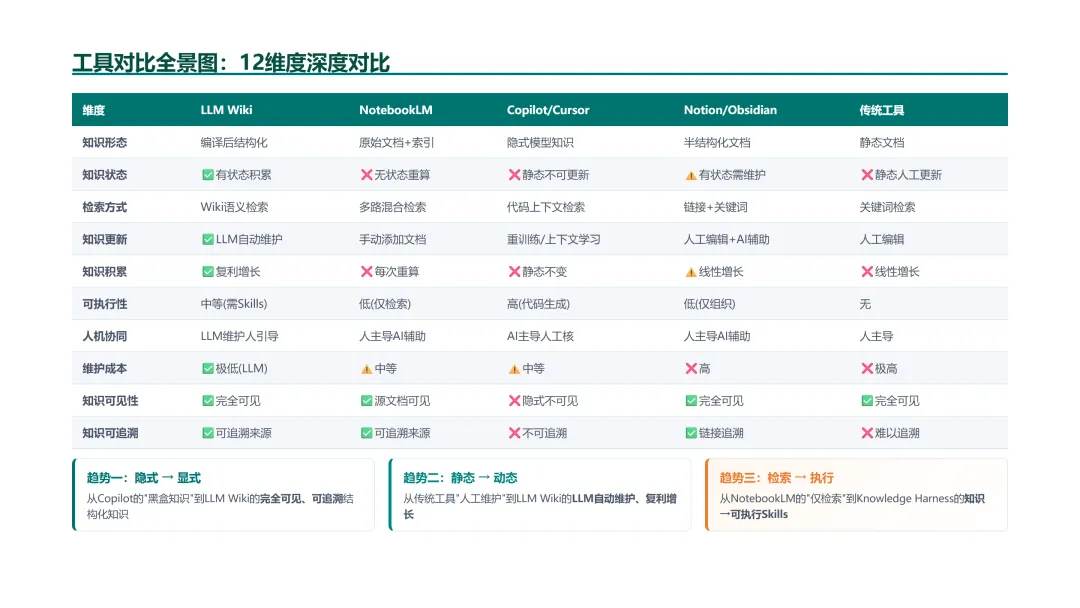The height and width of the screenshot is (608, 1080).
Task: Click the 隐式模型知识 cell
Action: [x=541, y=143]
